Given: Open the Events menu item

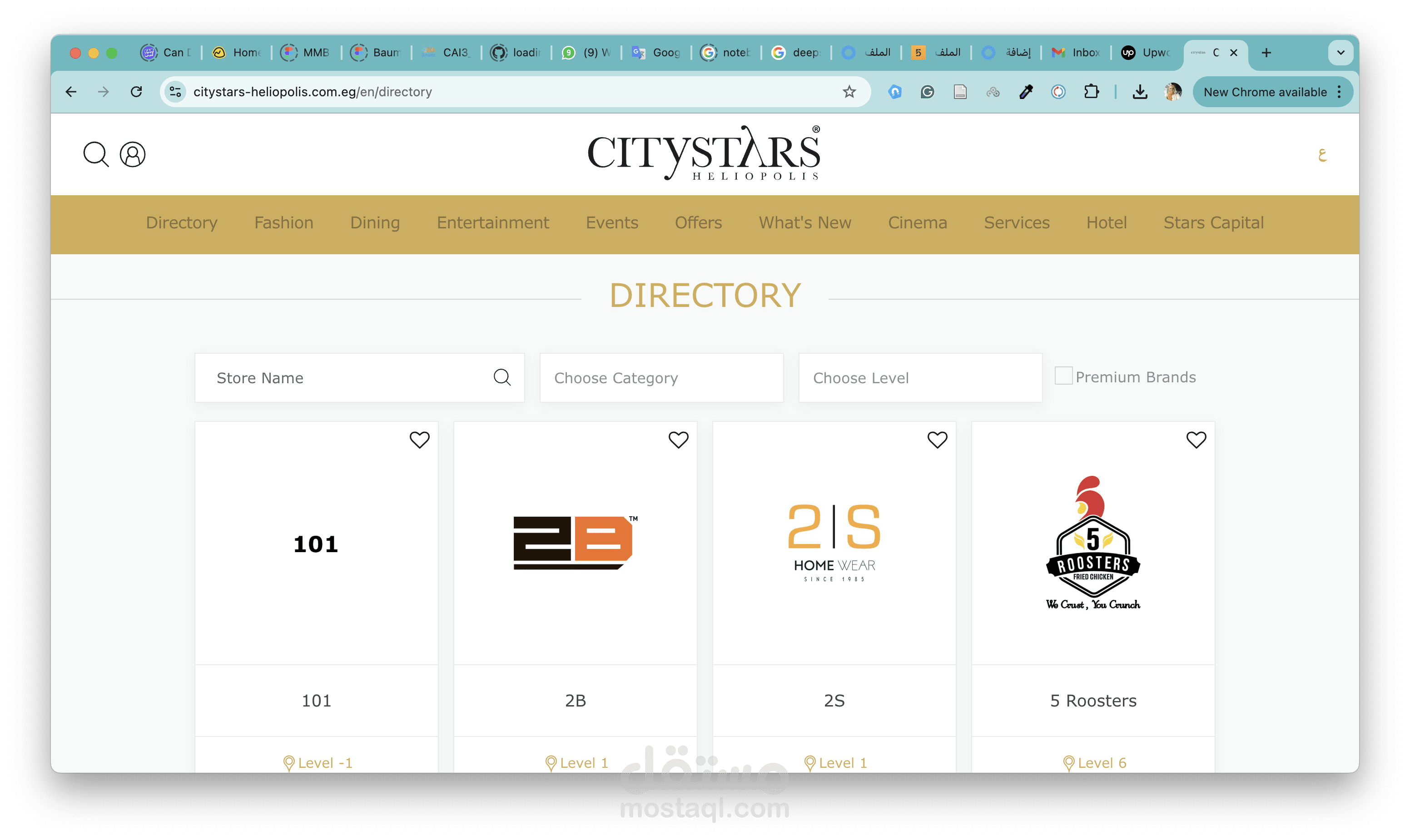Looking at the screenshot, I should [x=611, y=222].
